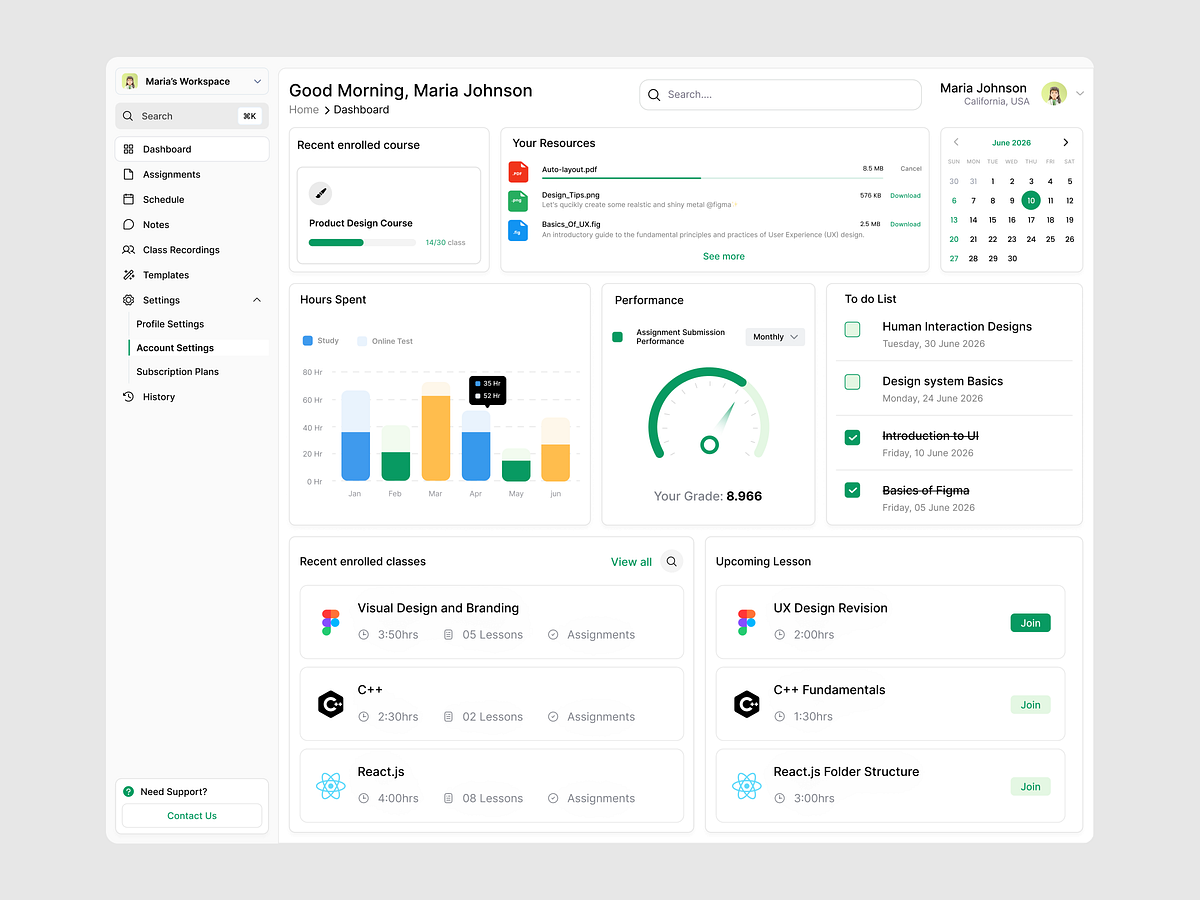Viewport: 1200px width, 900px height.
Task: Uncheck the completed Introduction to UI task
Action: 852,438
